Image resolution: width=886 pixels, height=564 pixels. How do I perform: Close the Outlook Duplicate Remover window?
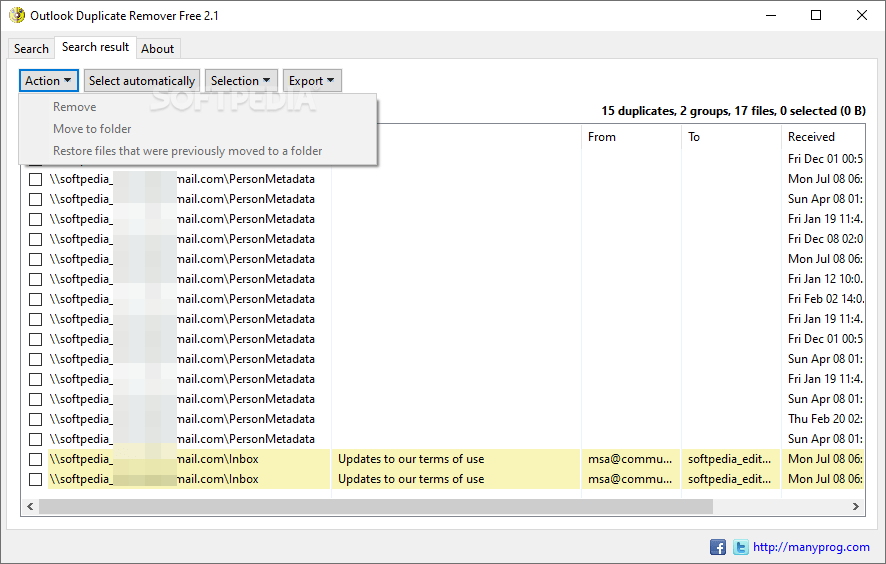pyautogui.click(x=862, y=15)
